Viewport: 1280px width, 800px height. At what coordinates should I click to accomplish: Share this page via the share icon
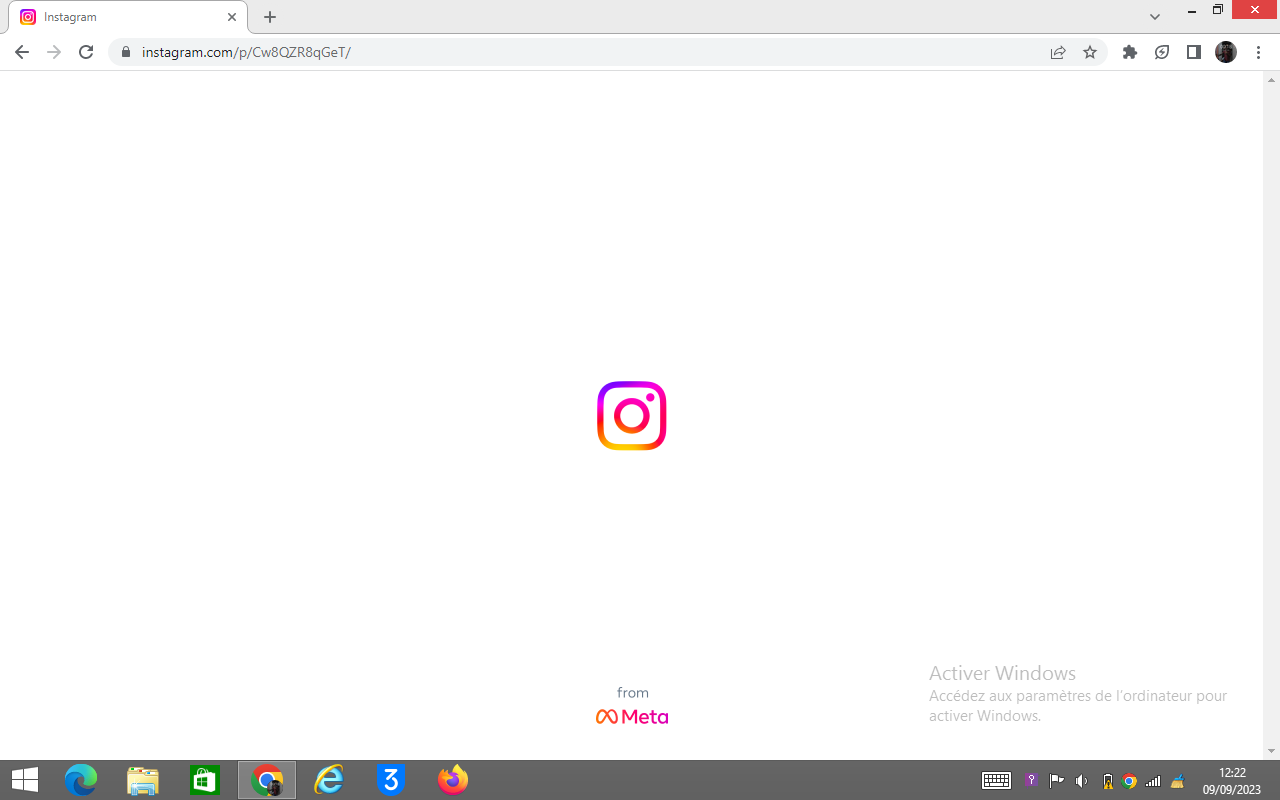click(x=1057, y=52)
